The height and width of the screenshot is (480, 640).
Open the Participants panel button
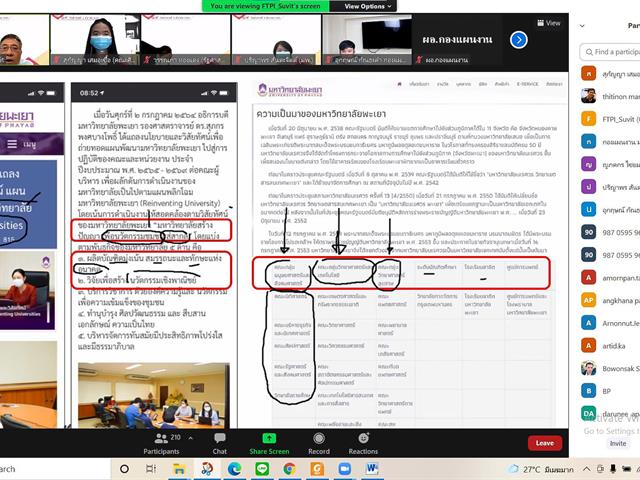161,444
